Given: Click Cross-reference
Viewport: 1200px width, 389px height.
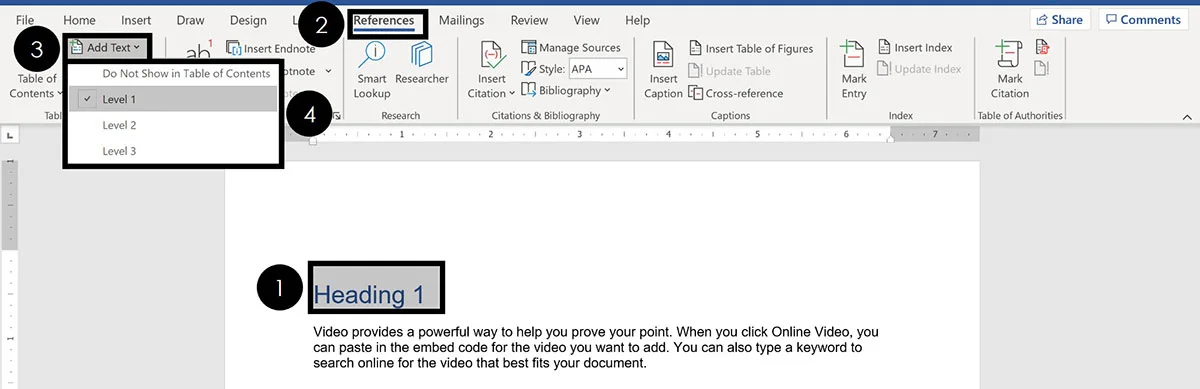Looking at the screenshot, I should [x=735, y=93].
